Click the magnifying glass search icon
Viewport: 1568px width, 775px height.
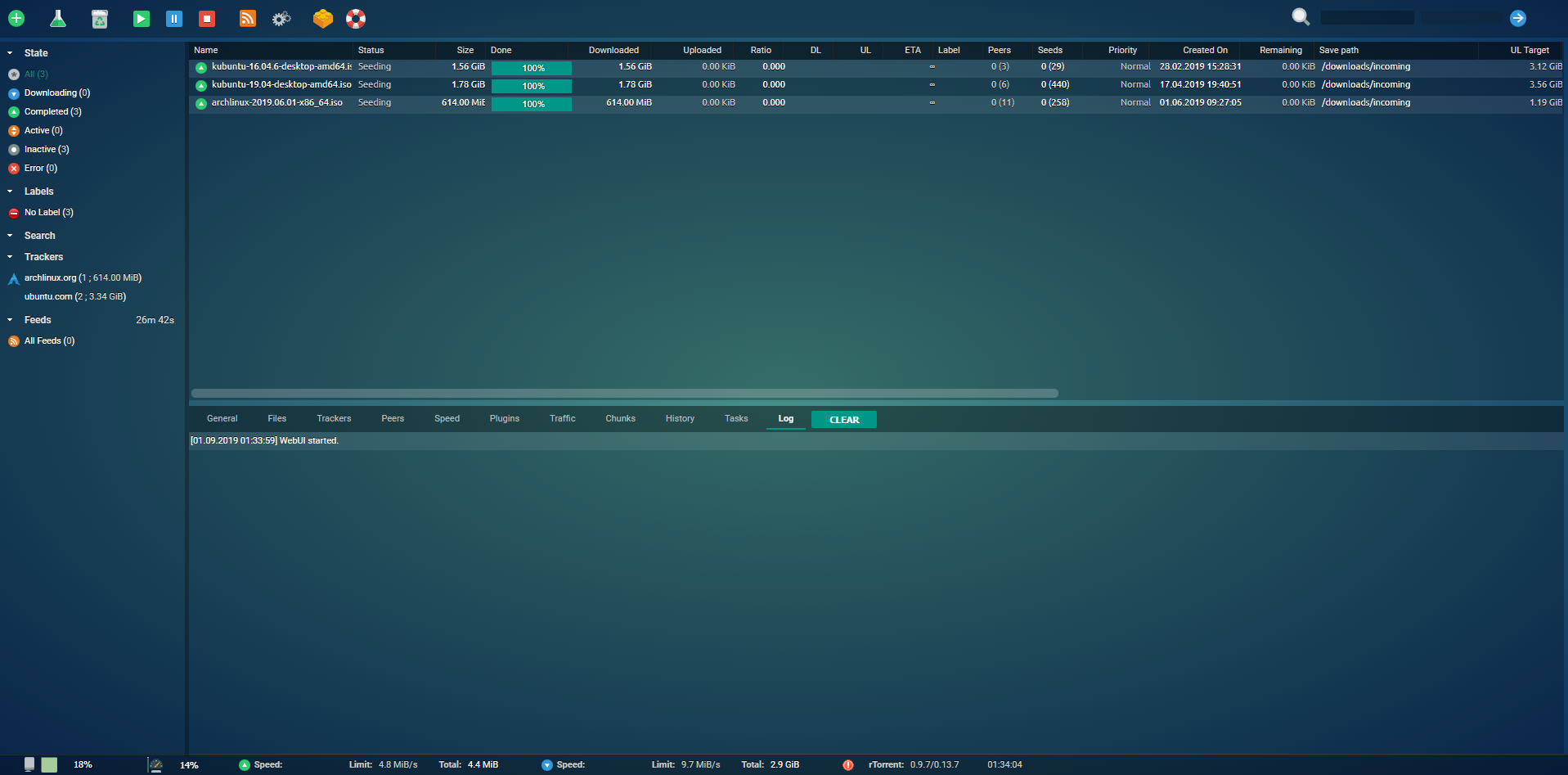pos(1301,17)
